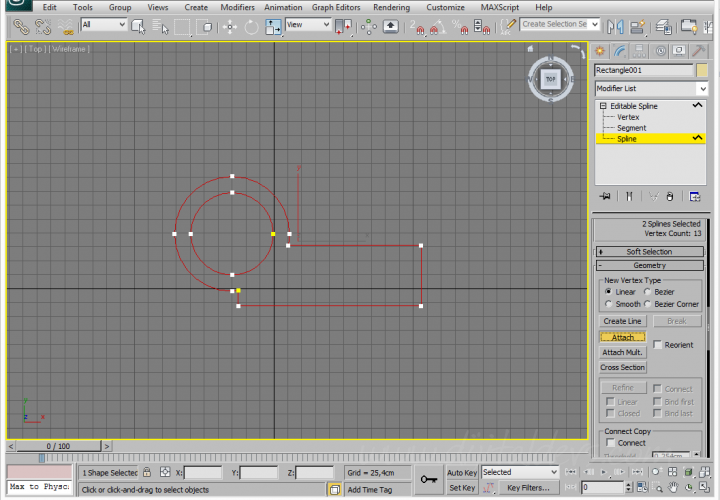This screenshot has width=720, height=500.
Task: Click the Mirror tool in toolbar
Action: (x=615, y=25)
